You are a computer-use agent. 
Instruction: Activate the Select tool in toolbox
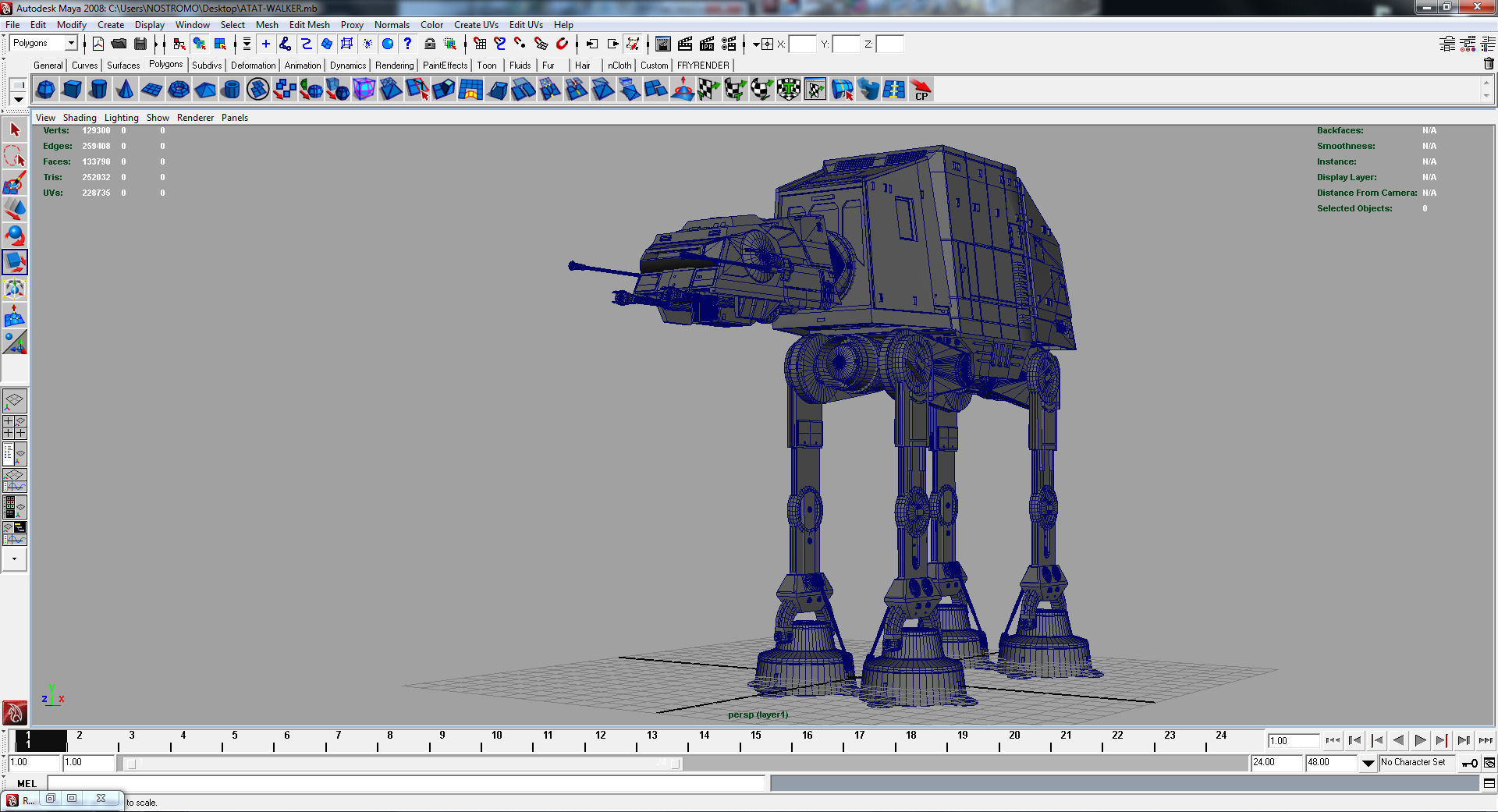click(x=15, y=130)
